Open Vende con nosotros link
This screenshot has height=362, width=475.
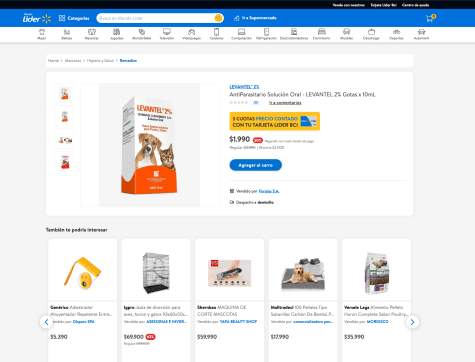tap(348, 5)
